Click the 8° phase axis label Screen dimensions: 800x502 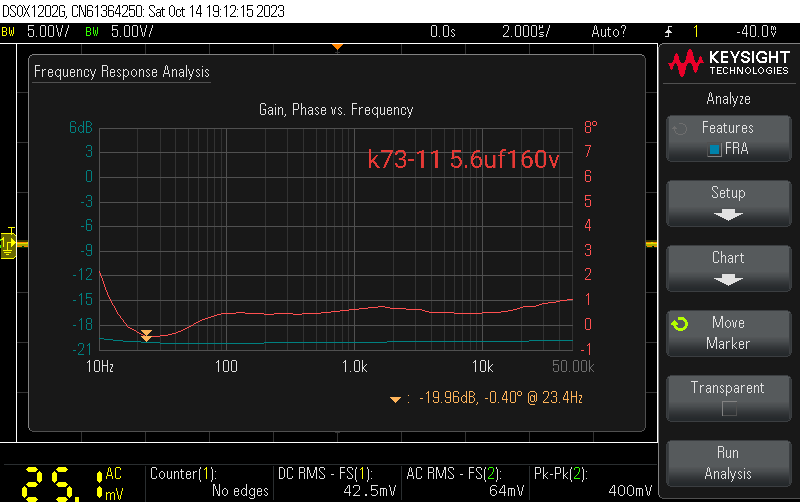pyautogui.click(x=590, y=127)
